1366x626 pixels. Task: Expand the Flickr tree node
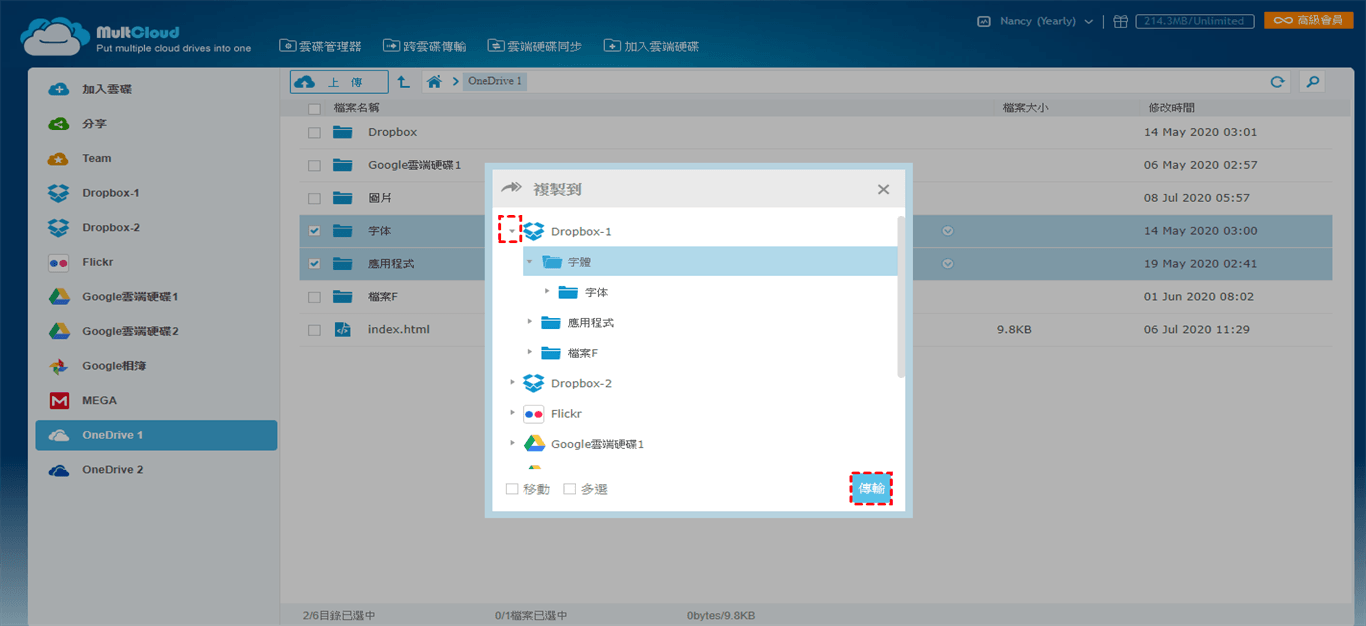[x=512, y=413]
